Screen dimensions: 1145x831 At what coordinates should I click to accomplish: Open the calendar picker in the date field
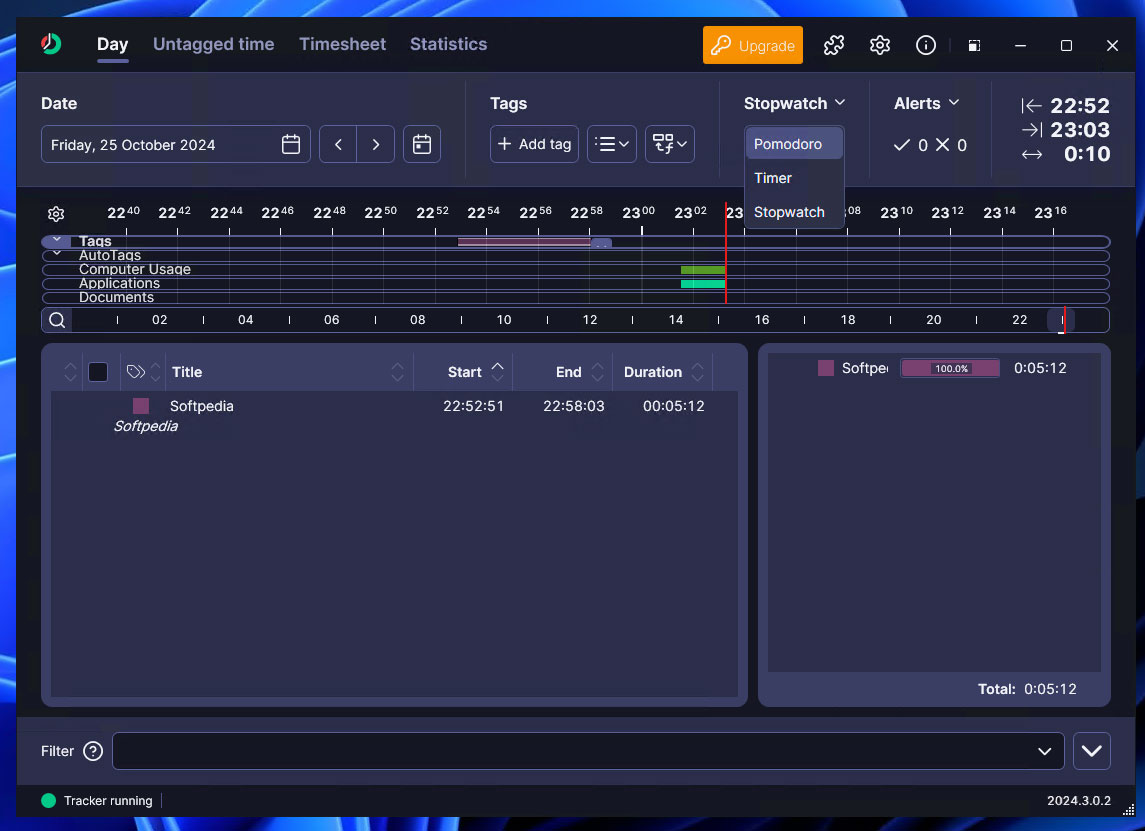click(291, 145)
